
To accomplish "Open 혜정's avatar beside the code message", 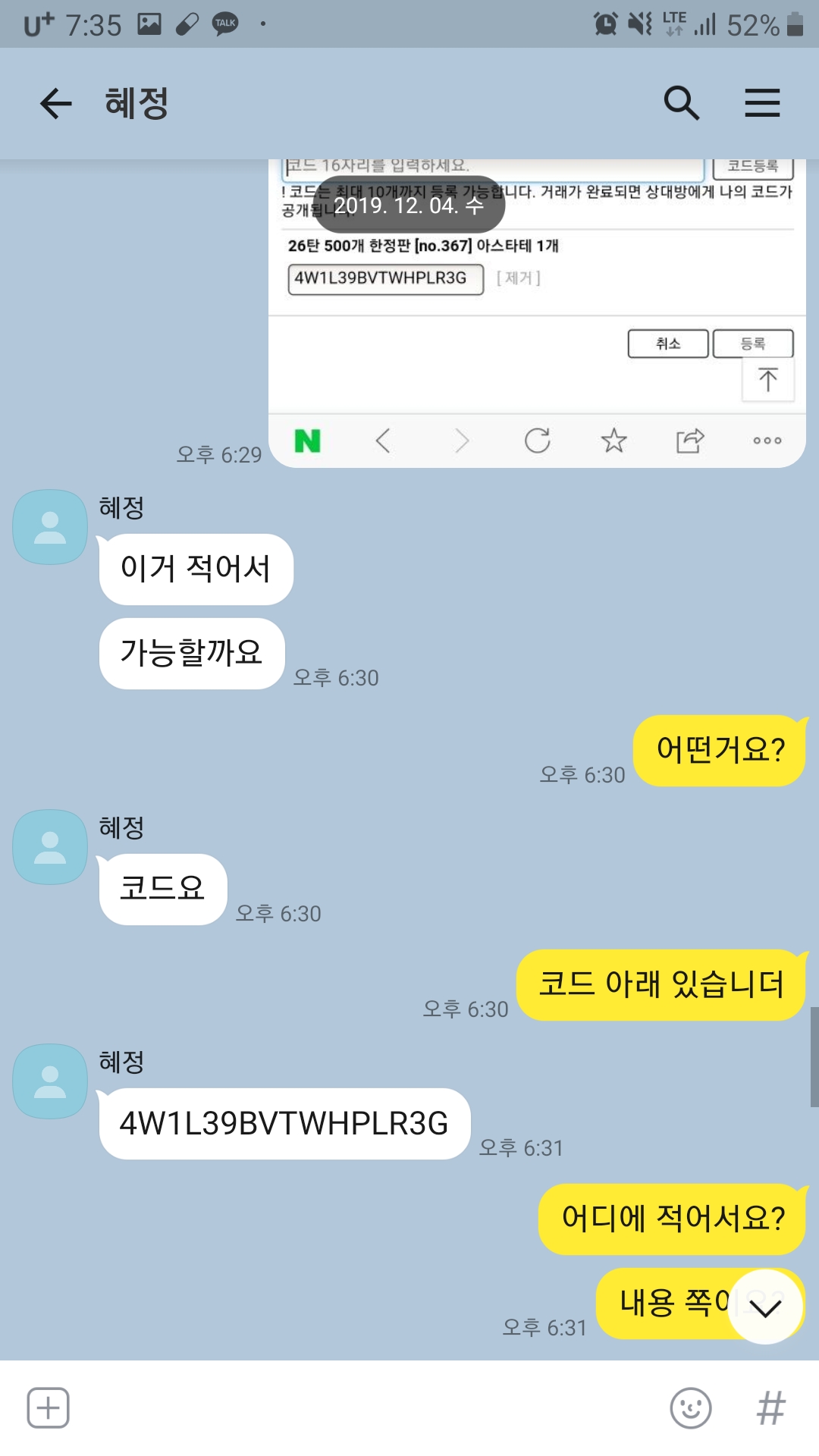I will pyautogui.click(x=50, y=1081).
